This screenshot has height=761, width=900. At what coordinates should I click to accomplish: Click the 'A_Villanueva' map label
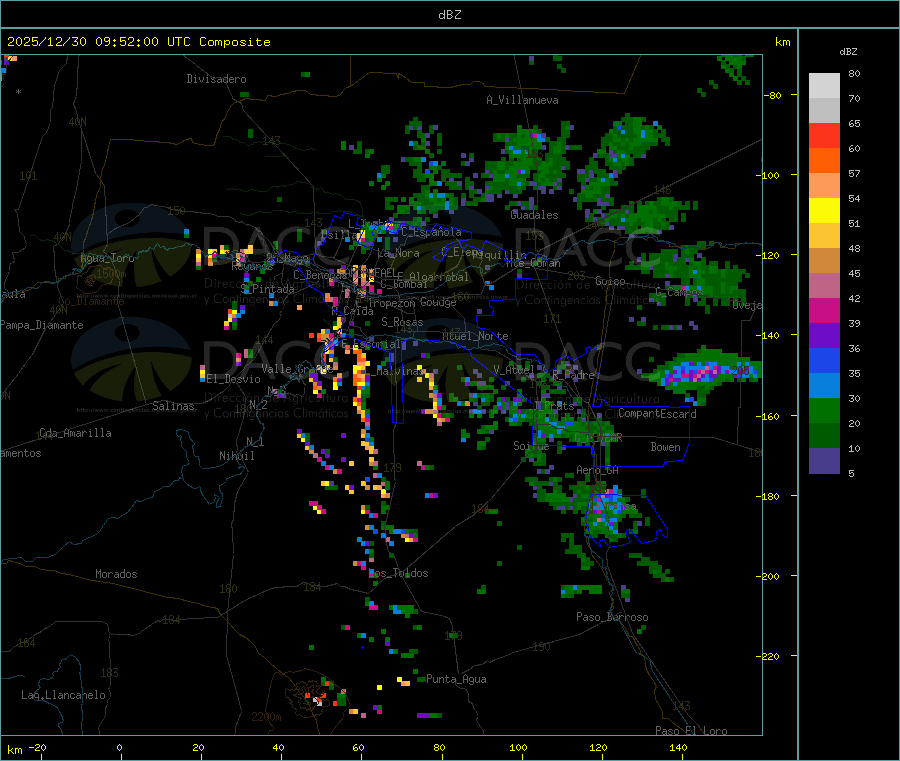[x=522, y=100]
